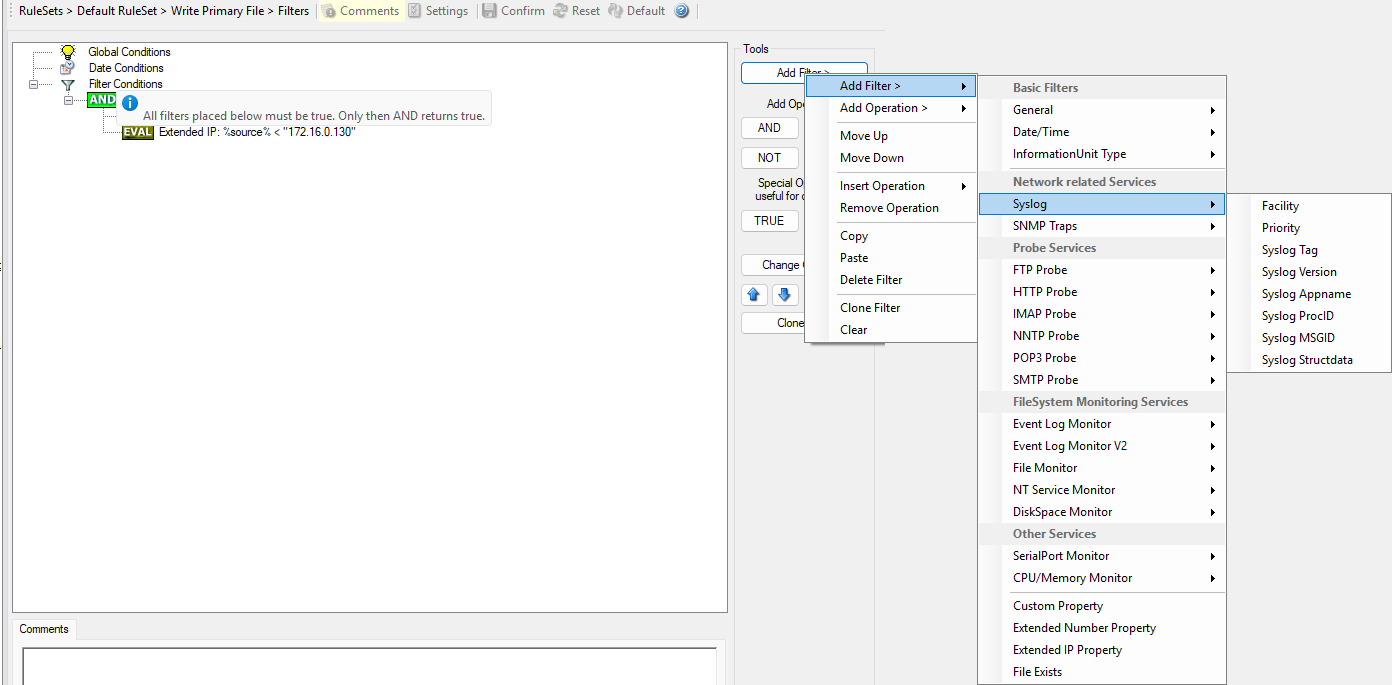Click the blue info tooltip icon

129,102
